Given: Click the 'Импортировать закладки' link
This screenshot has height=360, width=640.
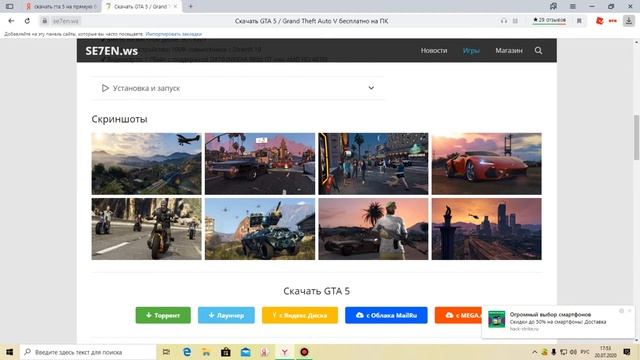Looking at the screenshot, I should (173, 34).
